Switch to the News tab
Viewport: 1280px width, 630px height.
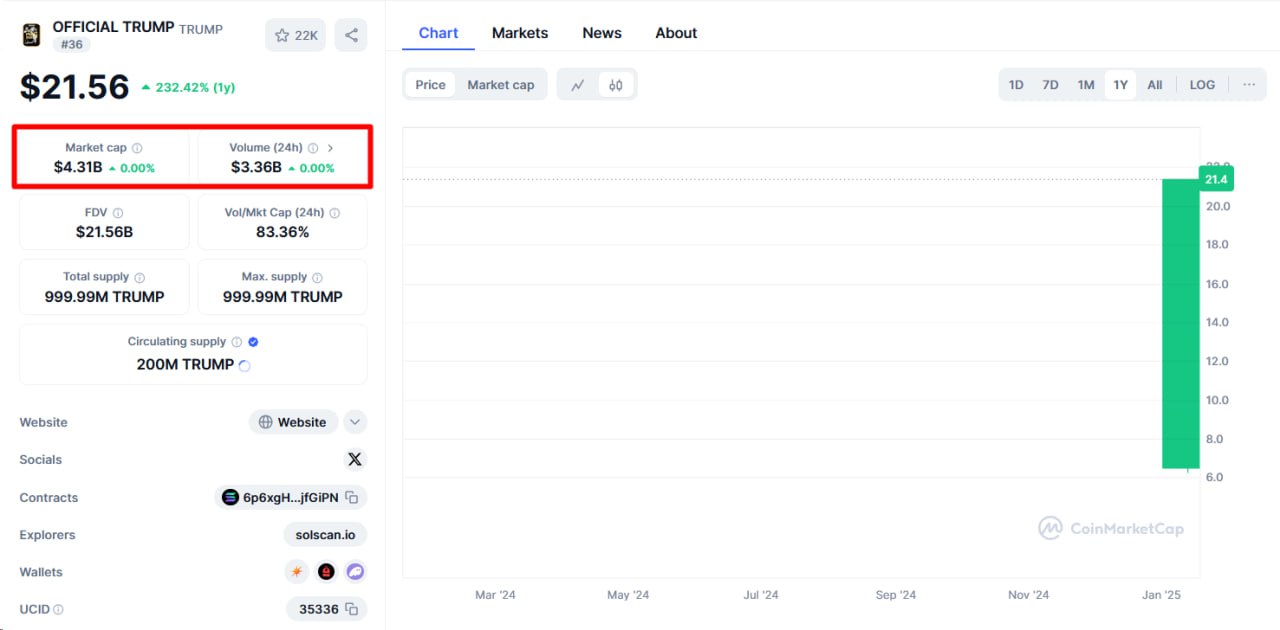(602, 33)
